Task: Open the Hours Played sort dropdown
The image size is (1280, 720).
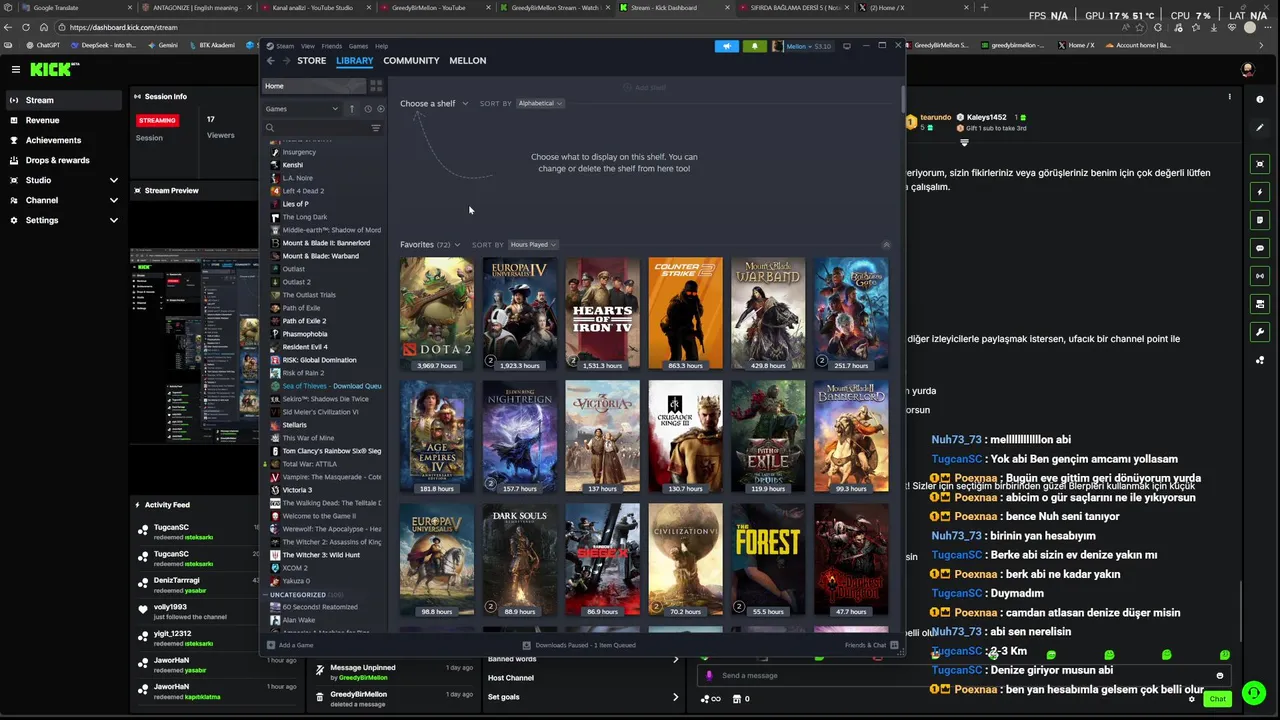Action: coord(532,245)
